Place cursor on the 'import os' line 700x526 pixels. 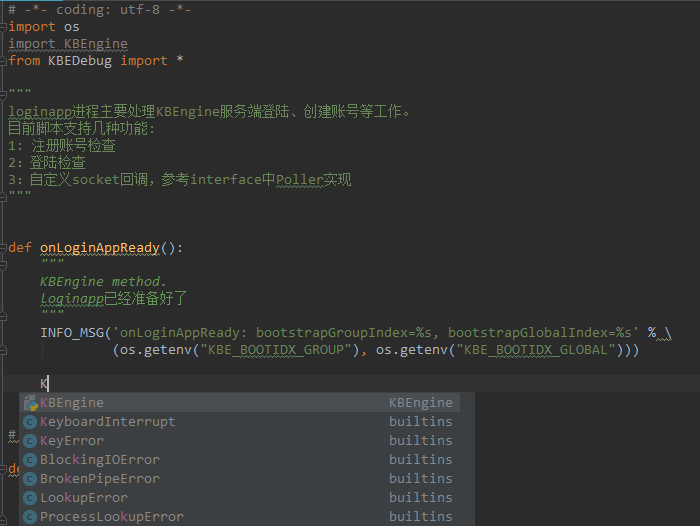click(x=44, y=27)
